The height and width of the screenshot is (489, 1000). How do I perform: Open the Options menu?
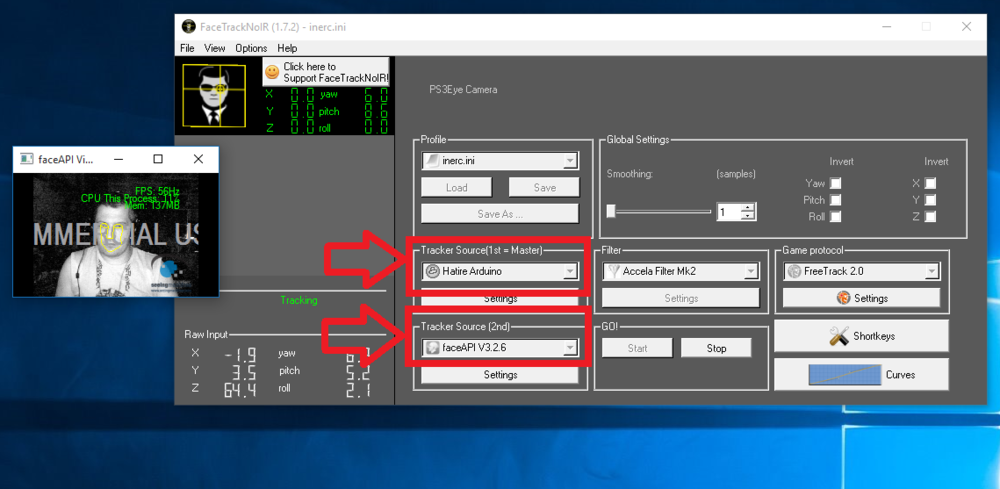pyautogui.click(x=251, y=48)
